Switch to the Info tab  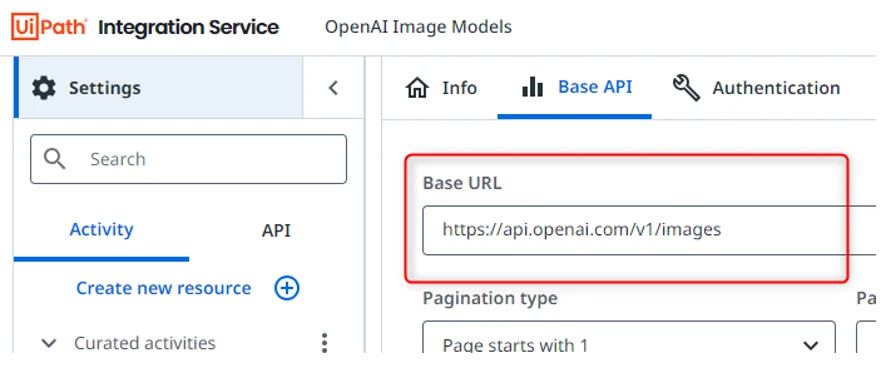441,88
